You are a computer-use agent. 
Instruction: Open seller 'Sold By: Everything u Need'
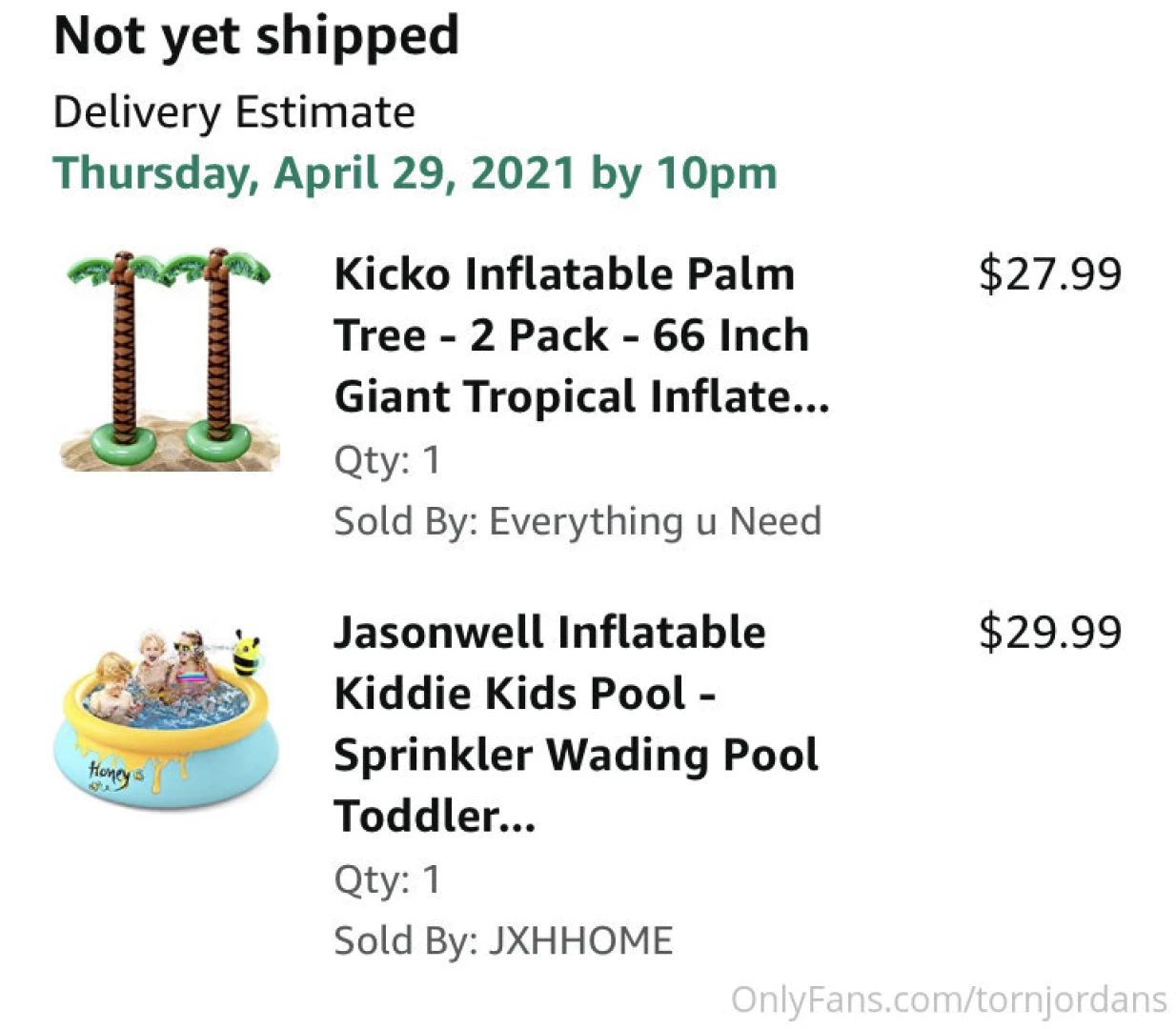pos(577,522)
